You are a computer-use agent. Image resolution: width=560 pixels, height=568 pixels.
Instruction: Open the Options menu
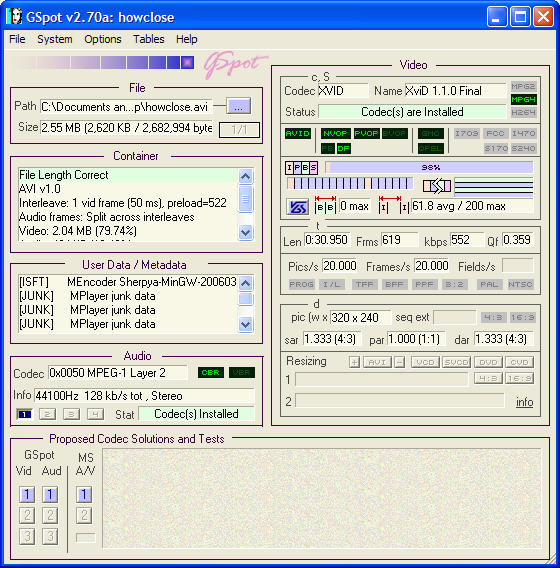click(103, 39)
